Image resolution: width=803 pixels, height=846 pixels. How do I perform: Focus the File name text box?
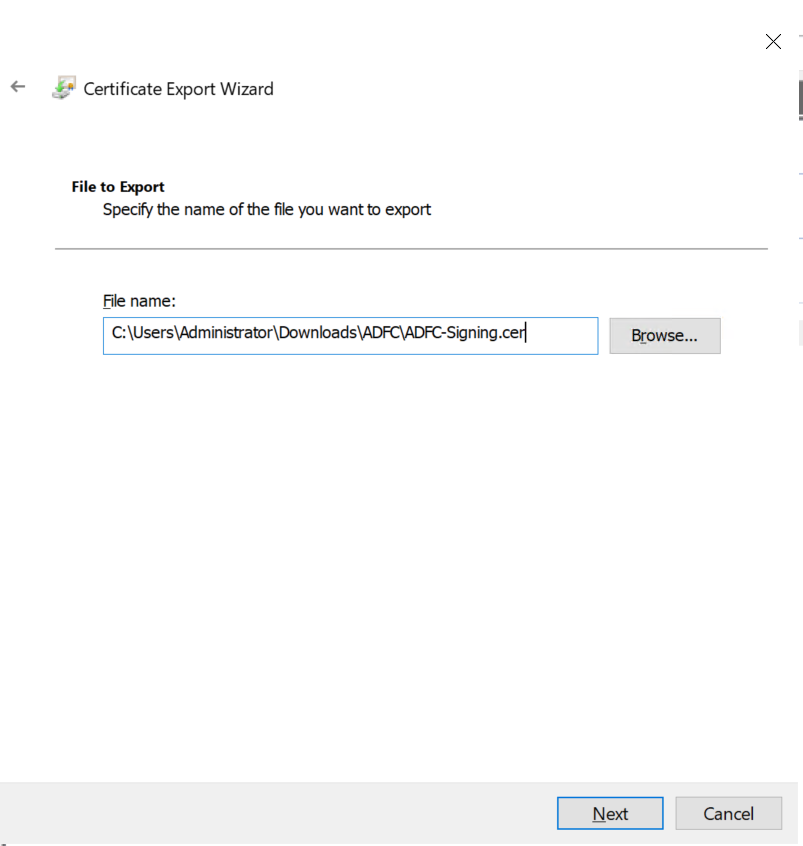click(350, 336)
